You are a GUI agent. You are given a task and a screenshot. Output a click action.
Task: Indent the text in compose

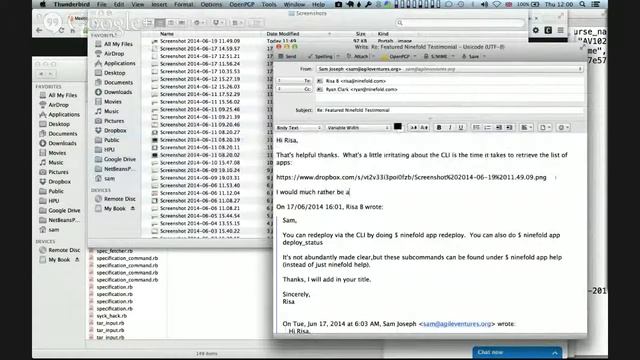pyautogui.click(x=509, y=128)
